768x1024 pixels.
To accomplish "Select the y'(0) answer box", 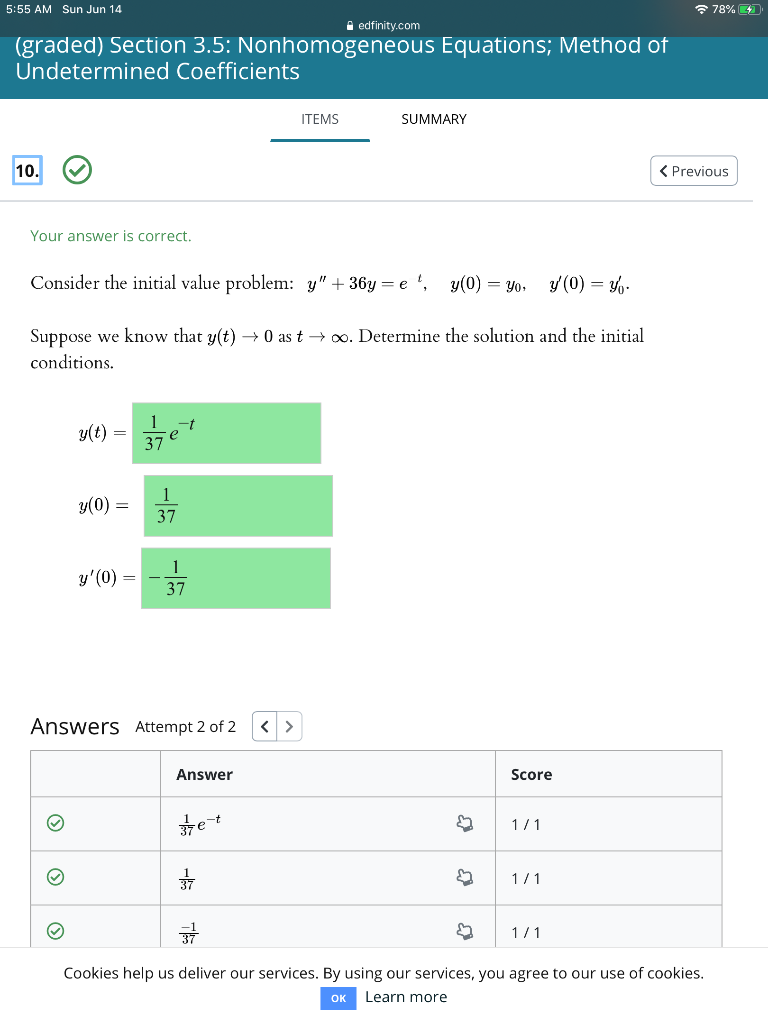I will 237,578.
